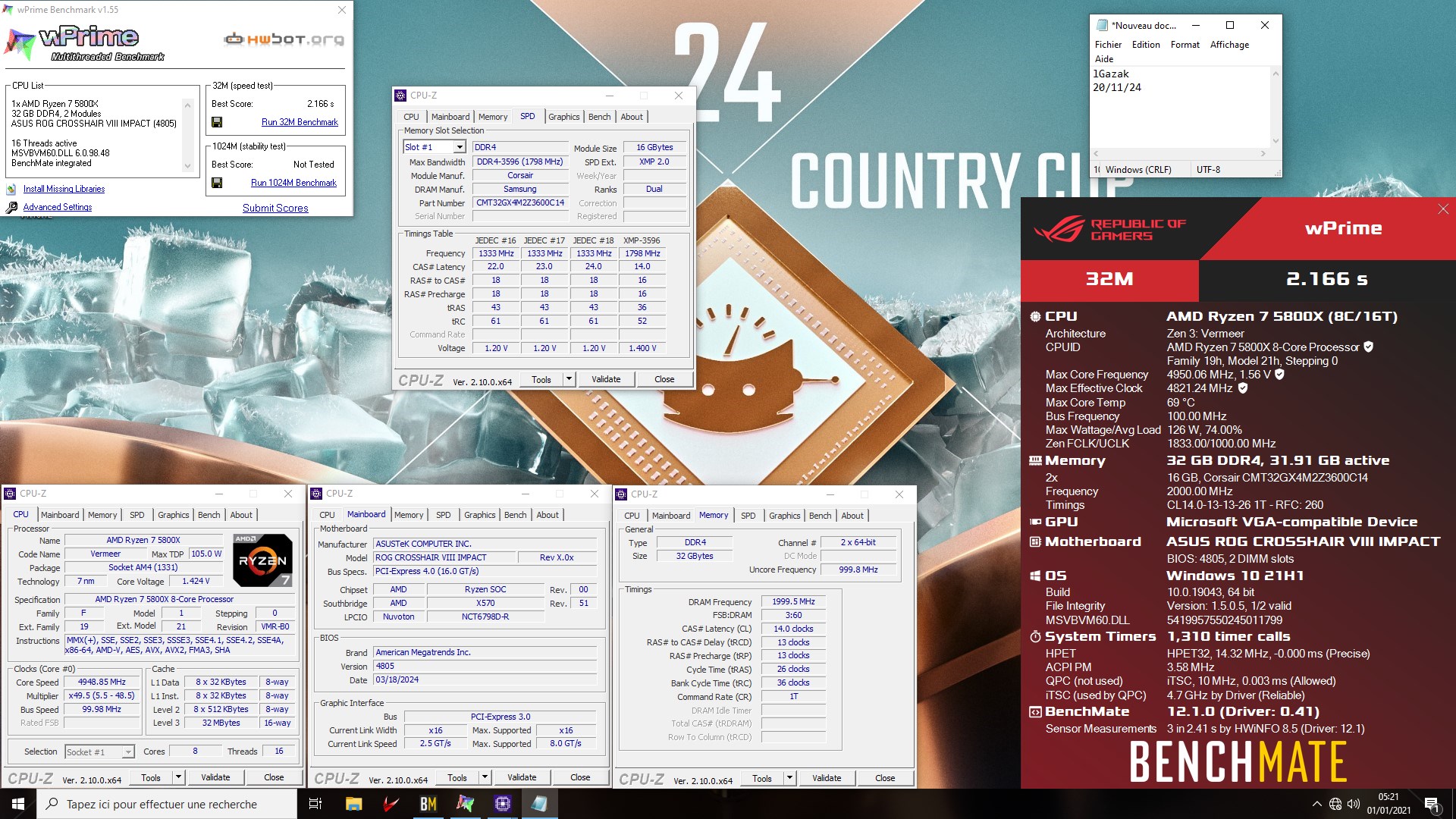Click Tools button in the Memory window

tap(762, 778)
